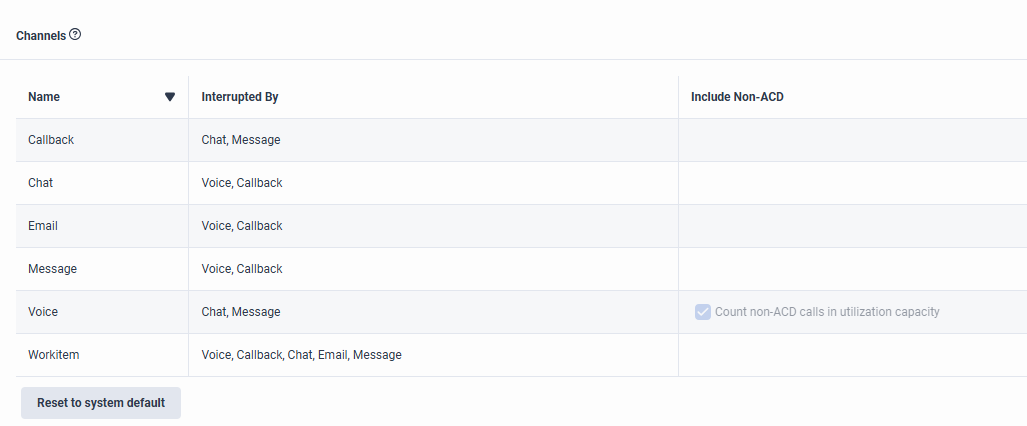The height and width of the screenshot is (426, 1027).
Task: Click the Interrupted By column header
Action: [x=240, y=97]
